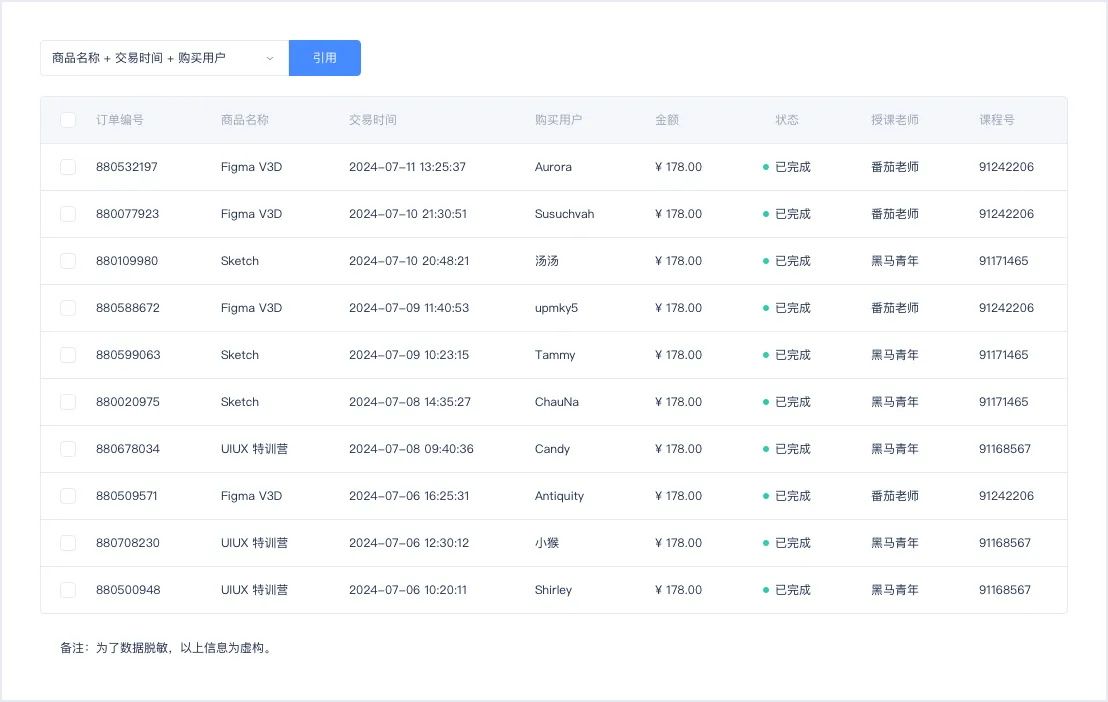The height and width of the screenshot is (702, 1108).
Task: Click timestamp 2024-07-11 13:25:37
Action: (x=408, y=167)
